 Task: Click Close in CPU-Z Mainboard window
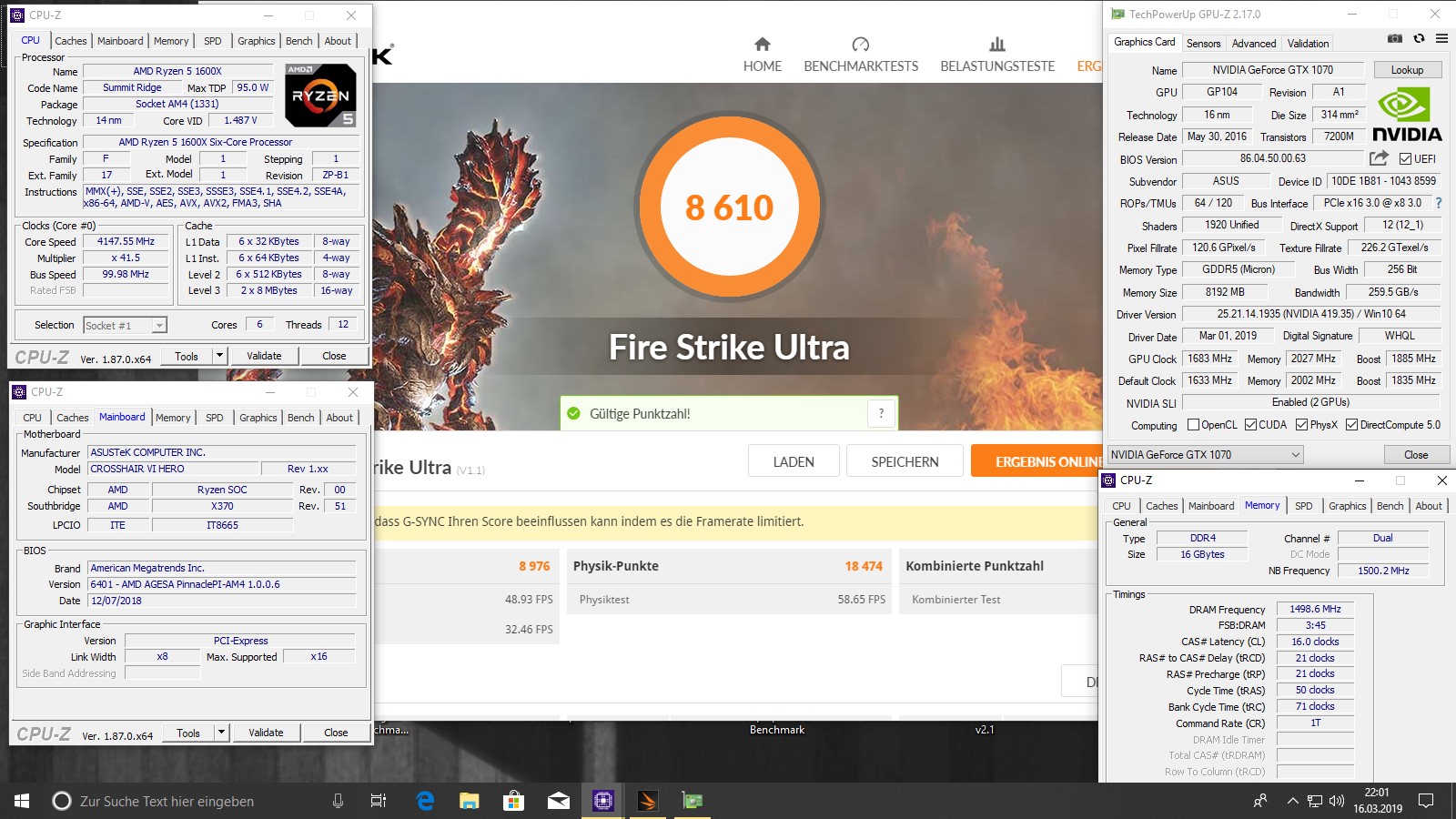pyautogui.click(x=336, y=733)
